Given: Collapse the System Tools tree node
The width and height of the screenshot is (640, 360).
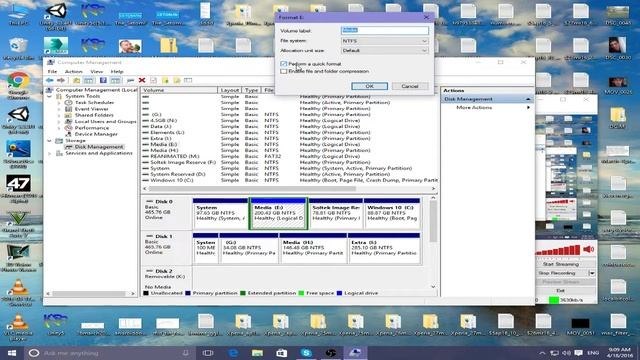Looking at the screenshot, I should click(50, 96).
